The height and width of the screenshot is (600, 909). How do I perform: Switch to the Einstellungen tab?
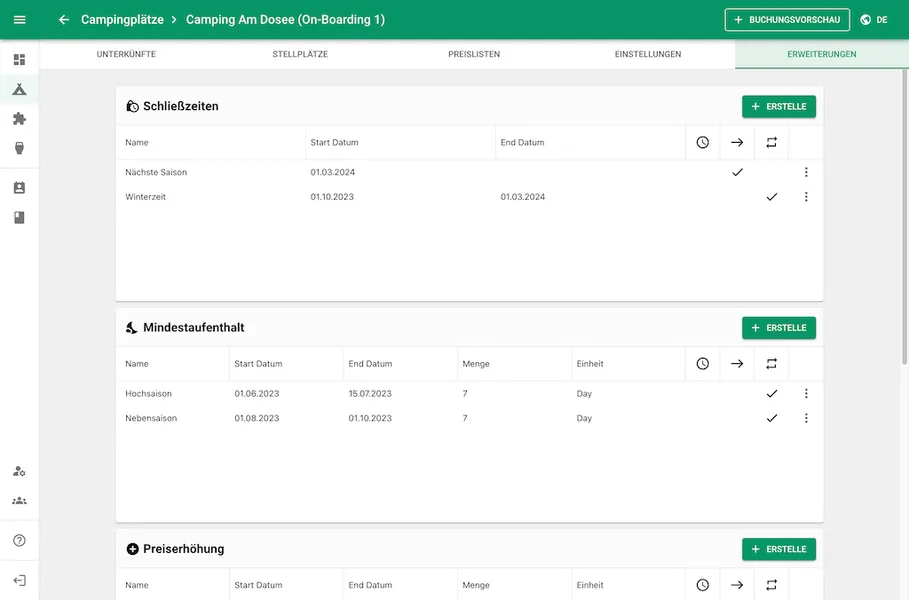point(648,54)
